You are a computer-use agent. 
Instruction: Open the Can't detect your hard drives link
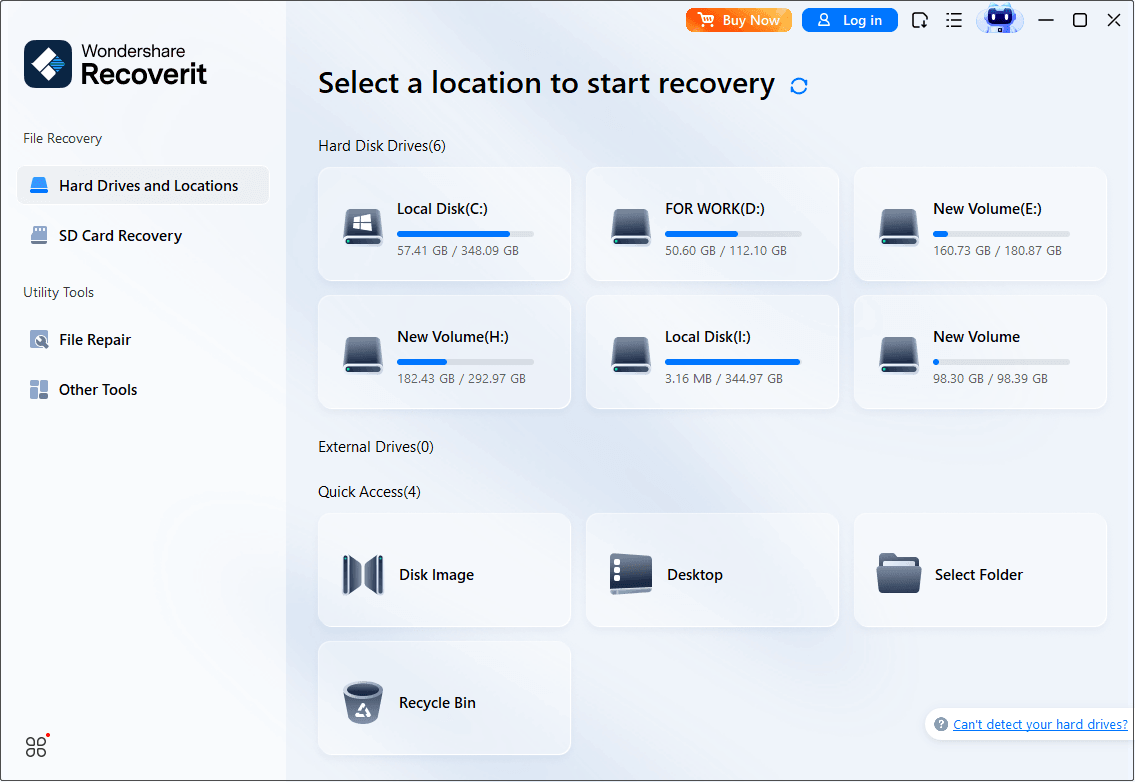pyautogui.click(x=1039, y=724)
